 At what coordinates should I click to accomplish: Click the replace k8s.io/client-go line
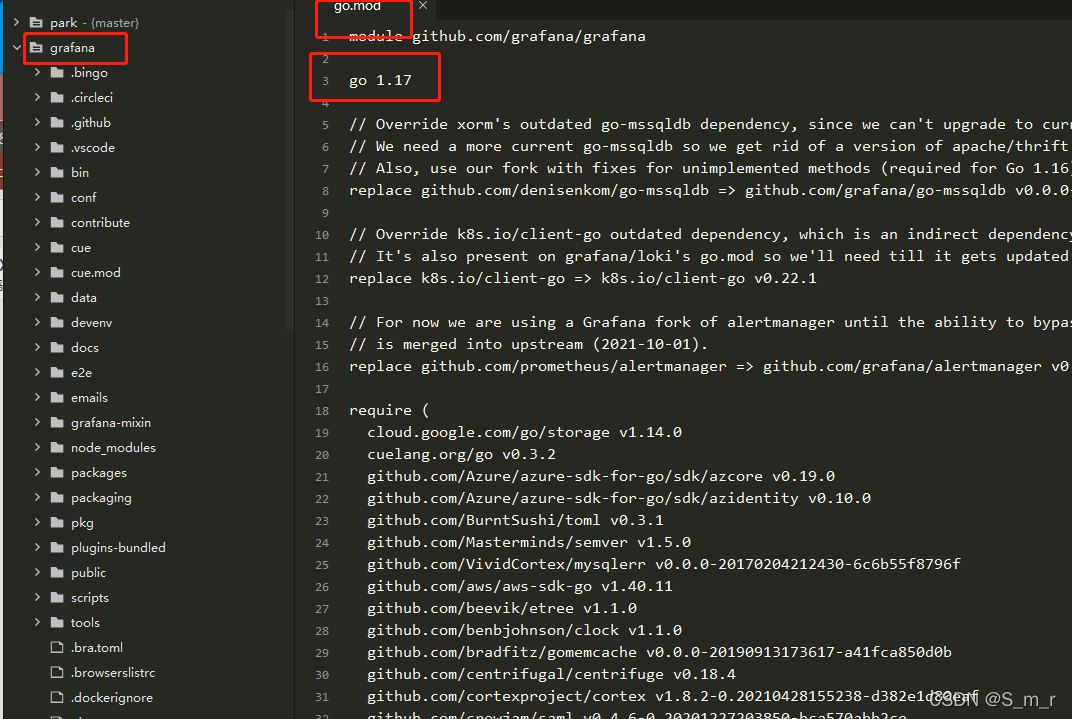(x=582, y=278)
